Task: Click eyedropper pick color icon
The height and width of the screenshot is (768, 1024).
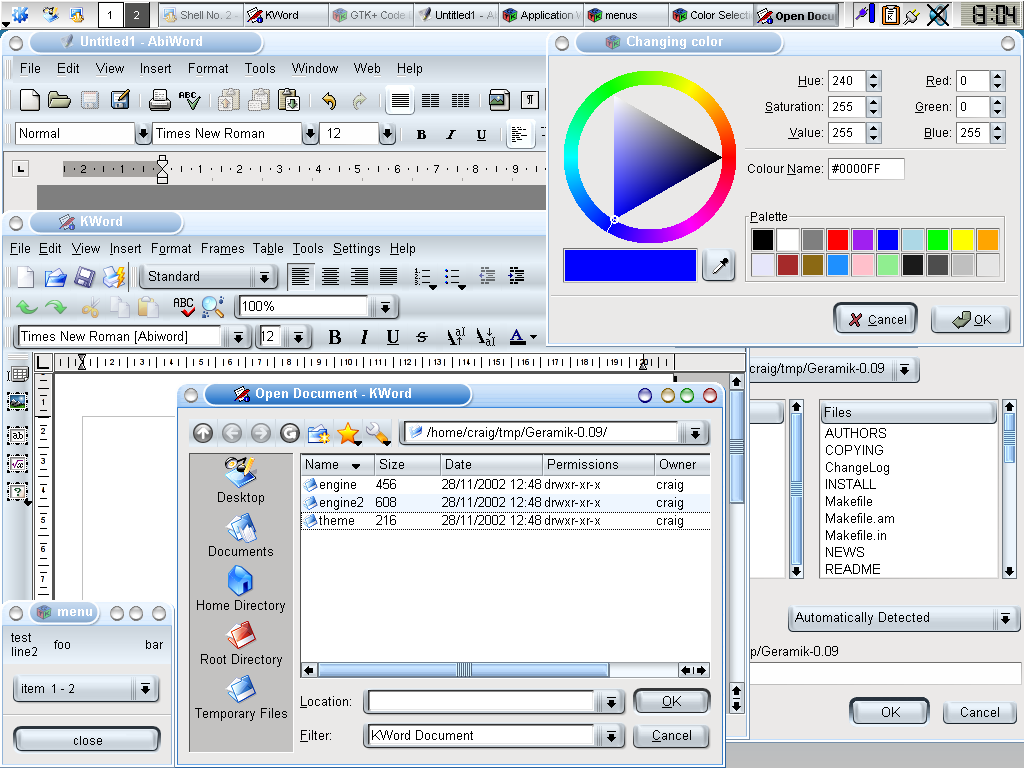Action: click(x=719, y=265)
